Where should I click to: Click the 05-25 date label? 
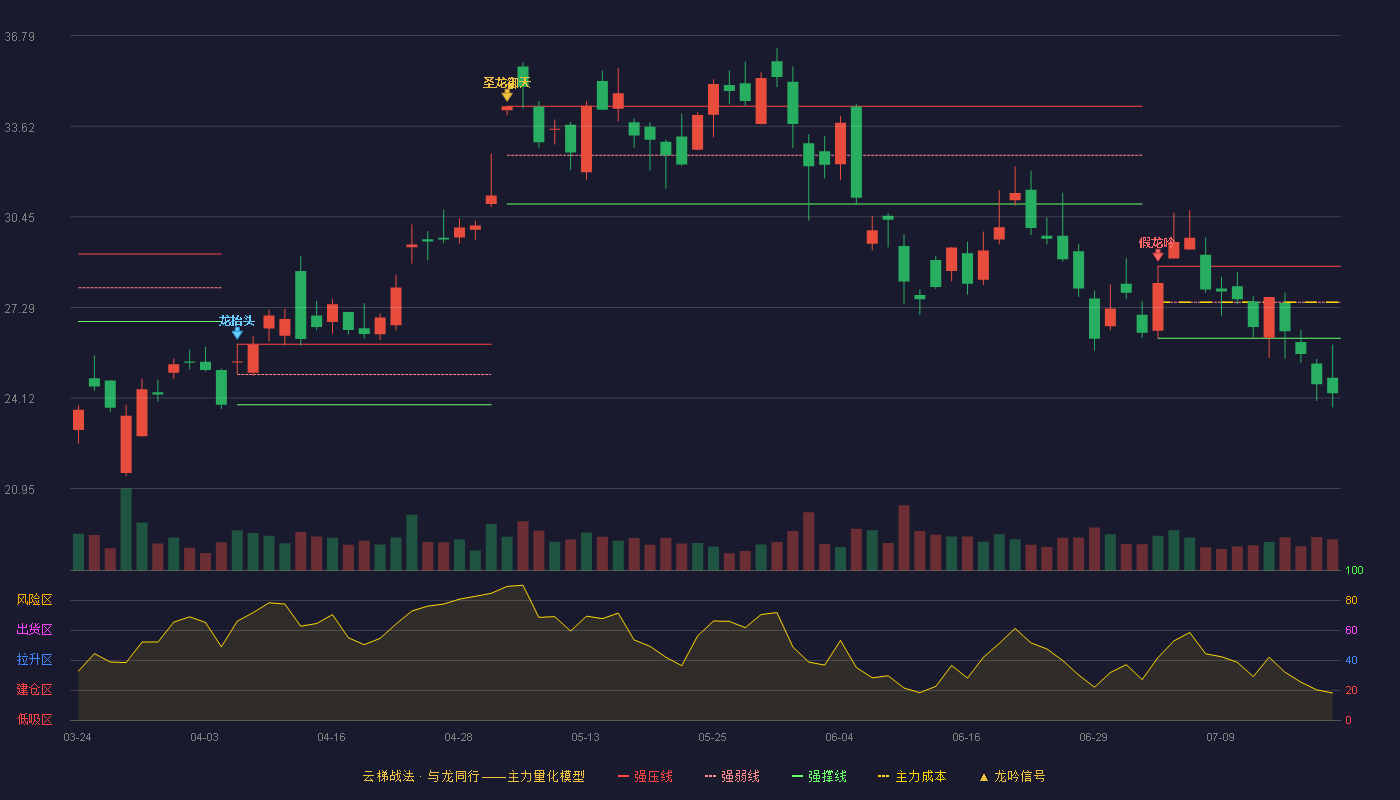[x=712, y=737]
